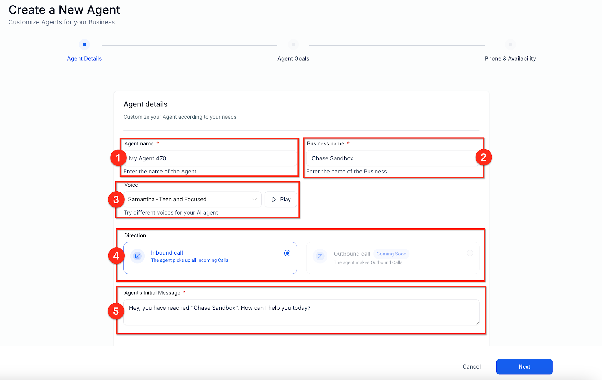Click the Cancel button
Image resolution: width=602 pixels, height=380 pixels.
coord(471,367)
